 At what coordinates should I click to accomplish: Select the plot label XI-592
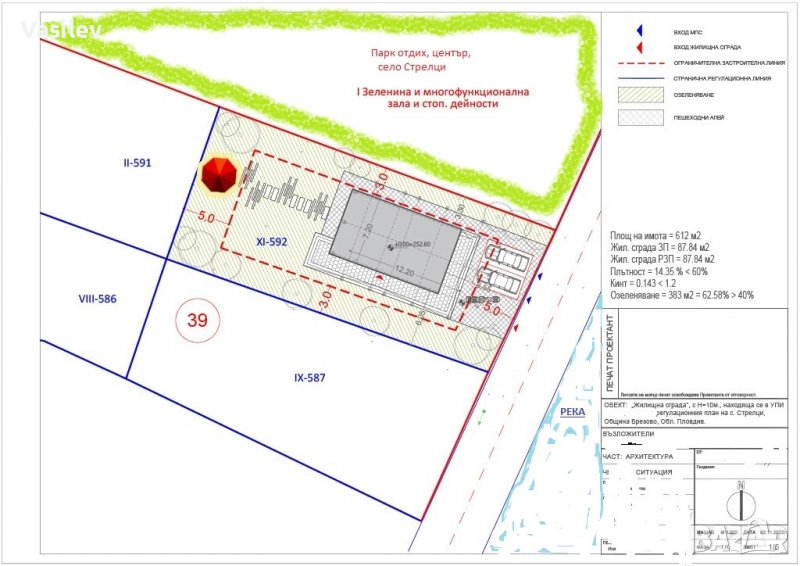(271, 241)
